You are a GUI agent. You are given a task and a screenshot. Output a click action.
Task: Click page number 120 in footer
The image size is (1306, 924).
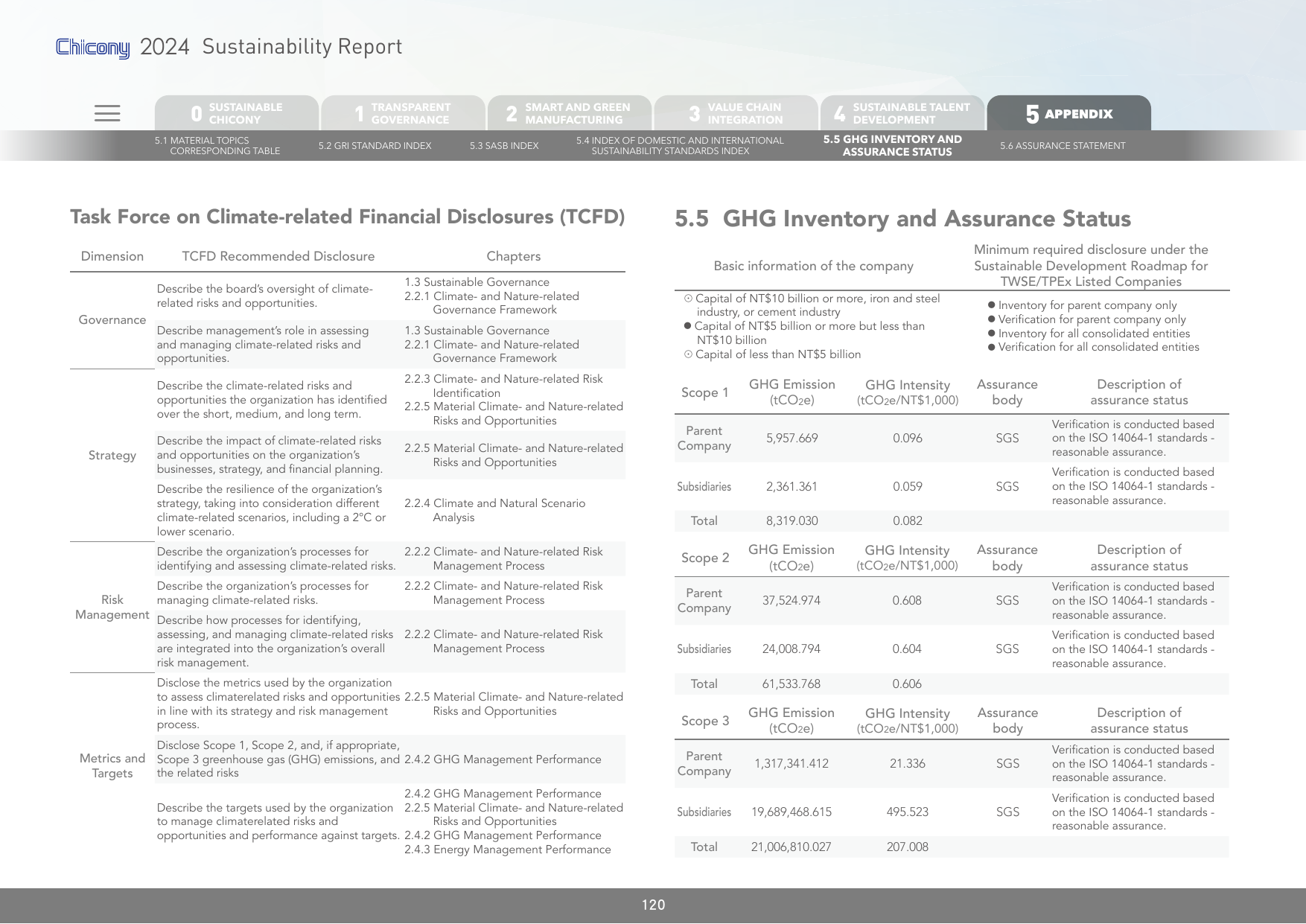pyautogui.click(x=653, y=905)
